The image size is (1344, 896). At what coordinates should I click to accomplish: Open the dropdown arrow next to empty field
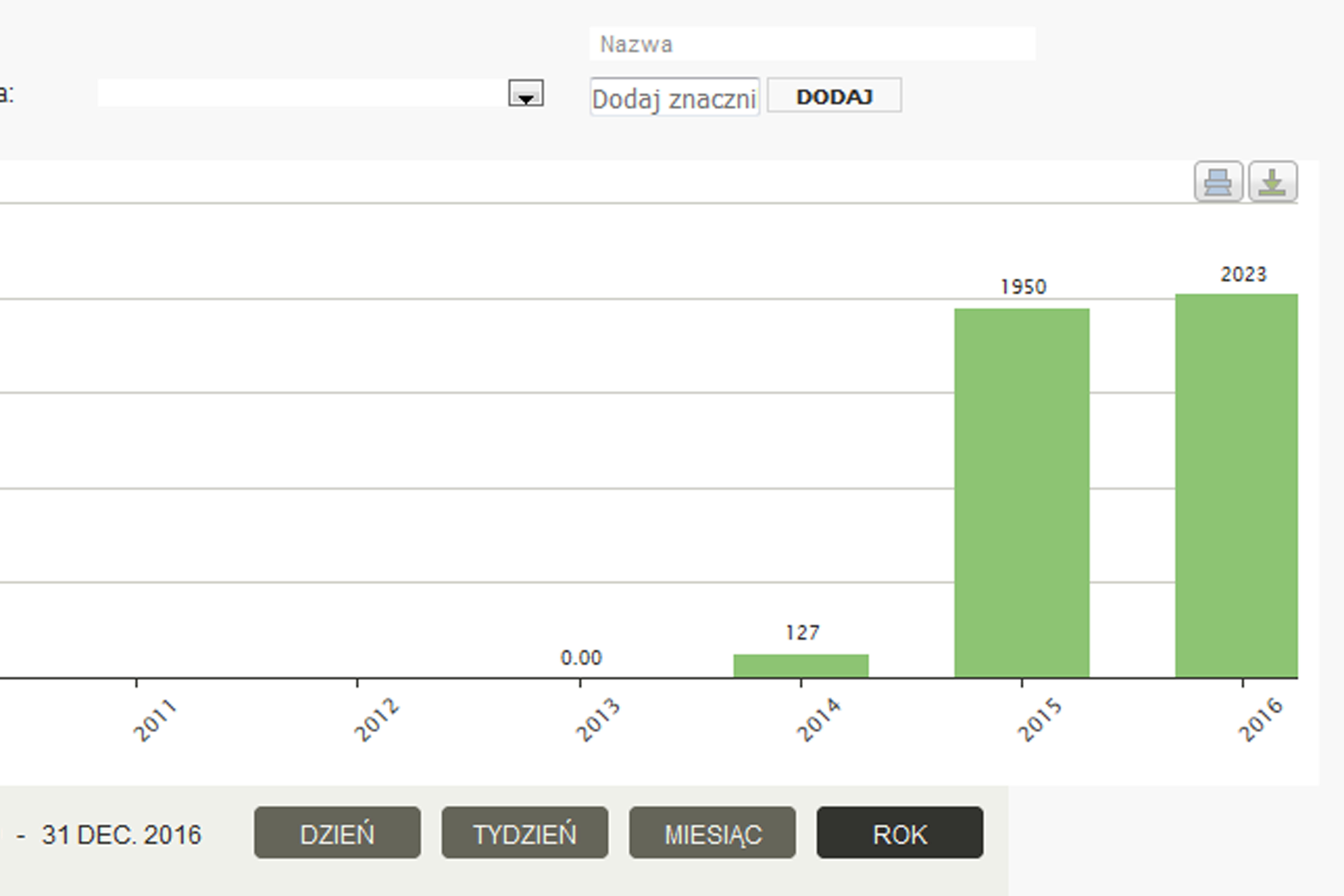click(526, 94)
